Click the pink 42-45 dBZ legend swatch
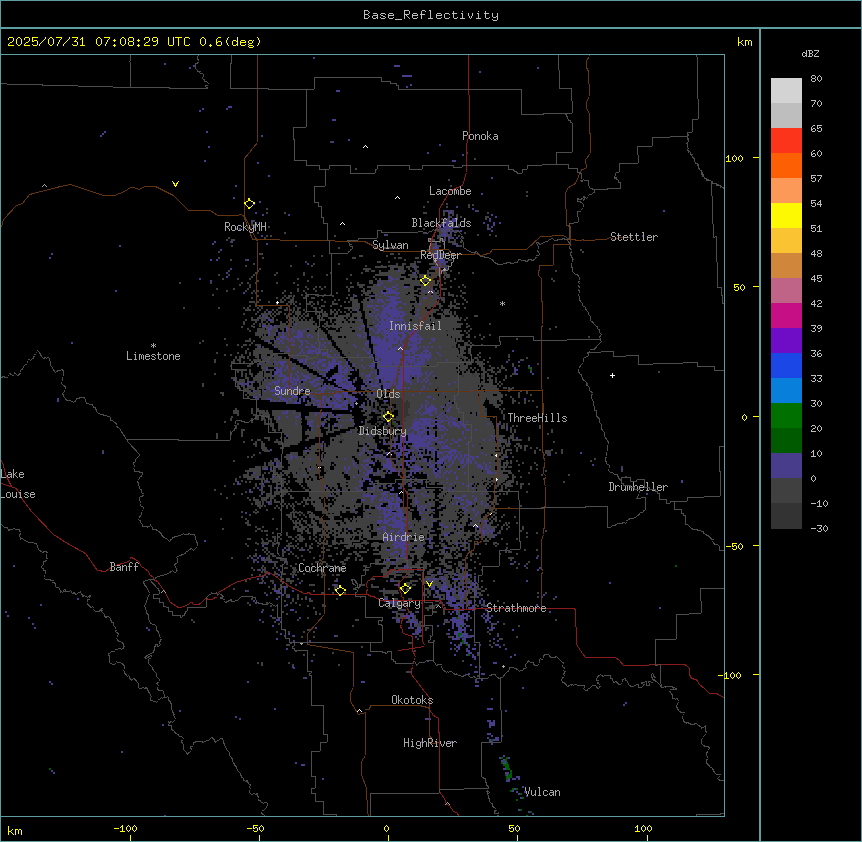862x842 pixels. pyautogui.click(x=786, y=291)
